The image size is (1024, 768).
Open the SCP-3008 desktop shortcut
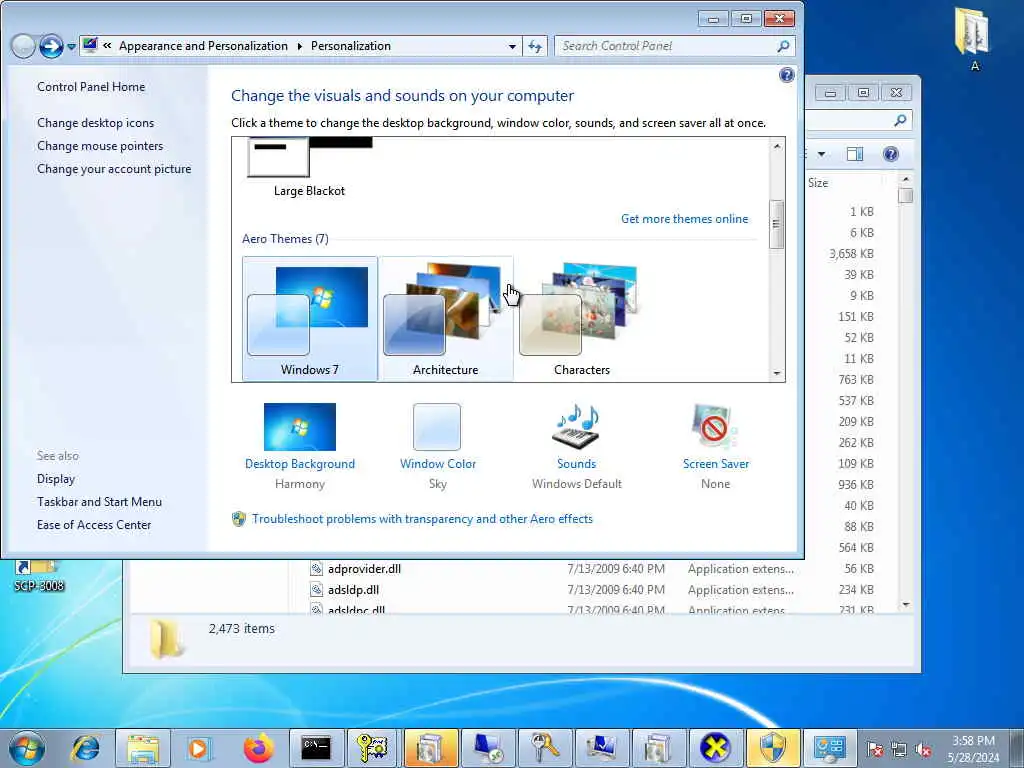[x=39, y=576]
